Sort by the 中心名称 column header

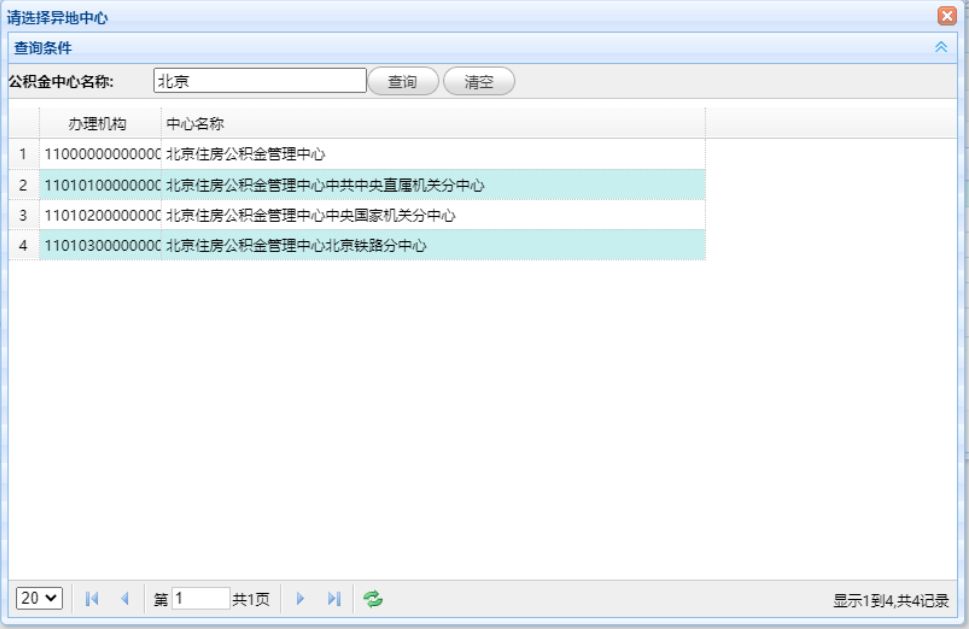(433, 124)
